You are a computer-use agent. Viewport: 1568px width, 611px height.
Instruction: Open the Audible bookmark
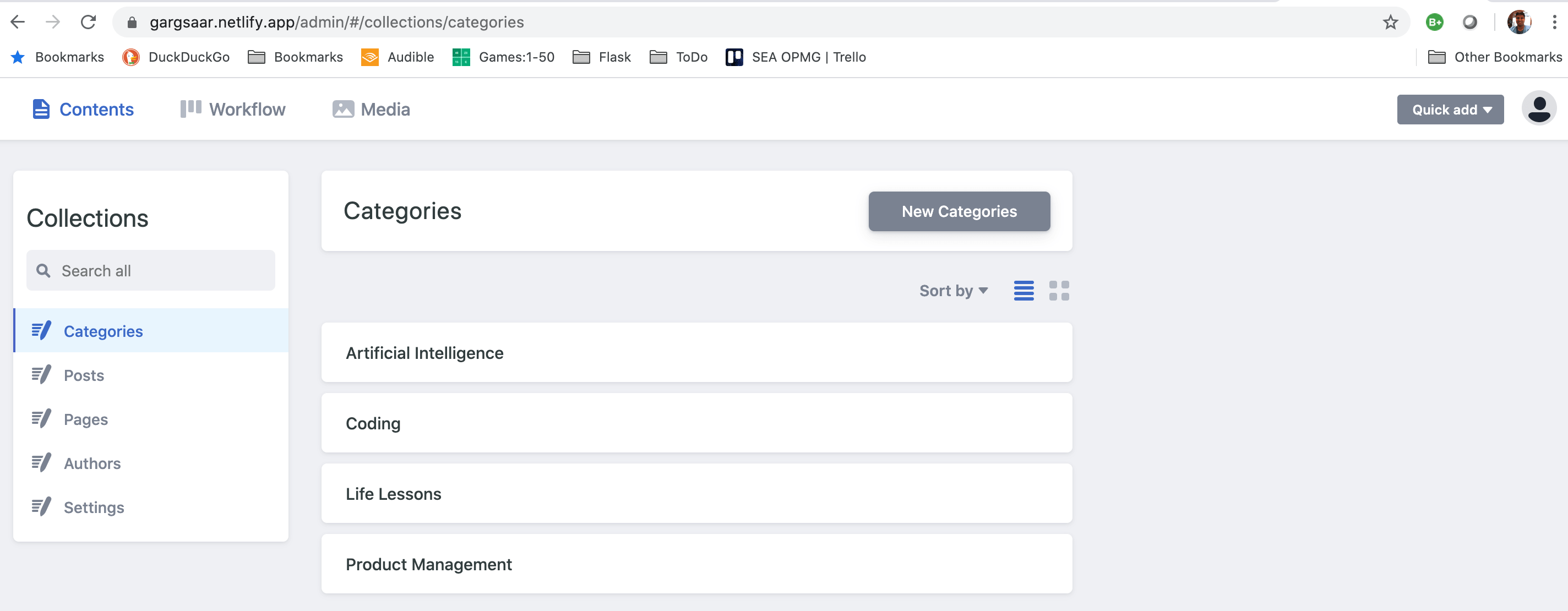(398, 57)
